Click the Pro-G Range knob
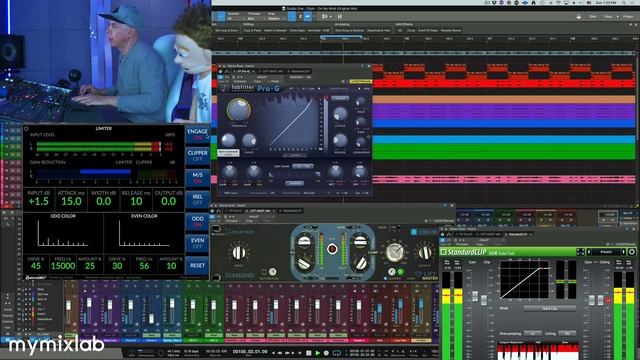640x360 pixels. (x=249, y=140)
